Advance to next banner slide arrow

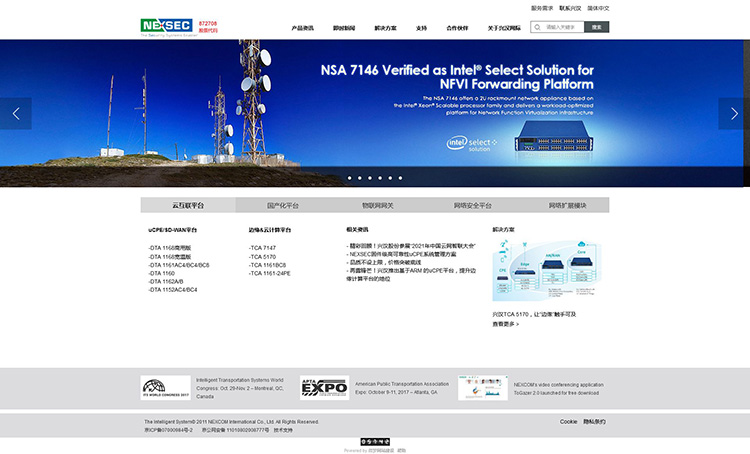[x=734, y=113]
